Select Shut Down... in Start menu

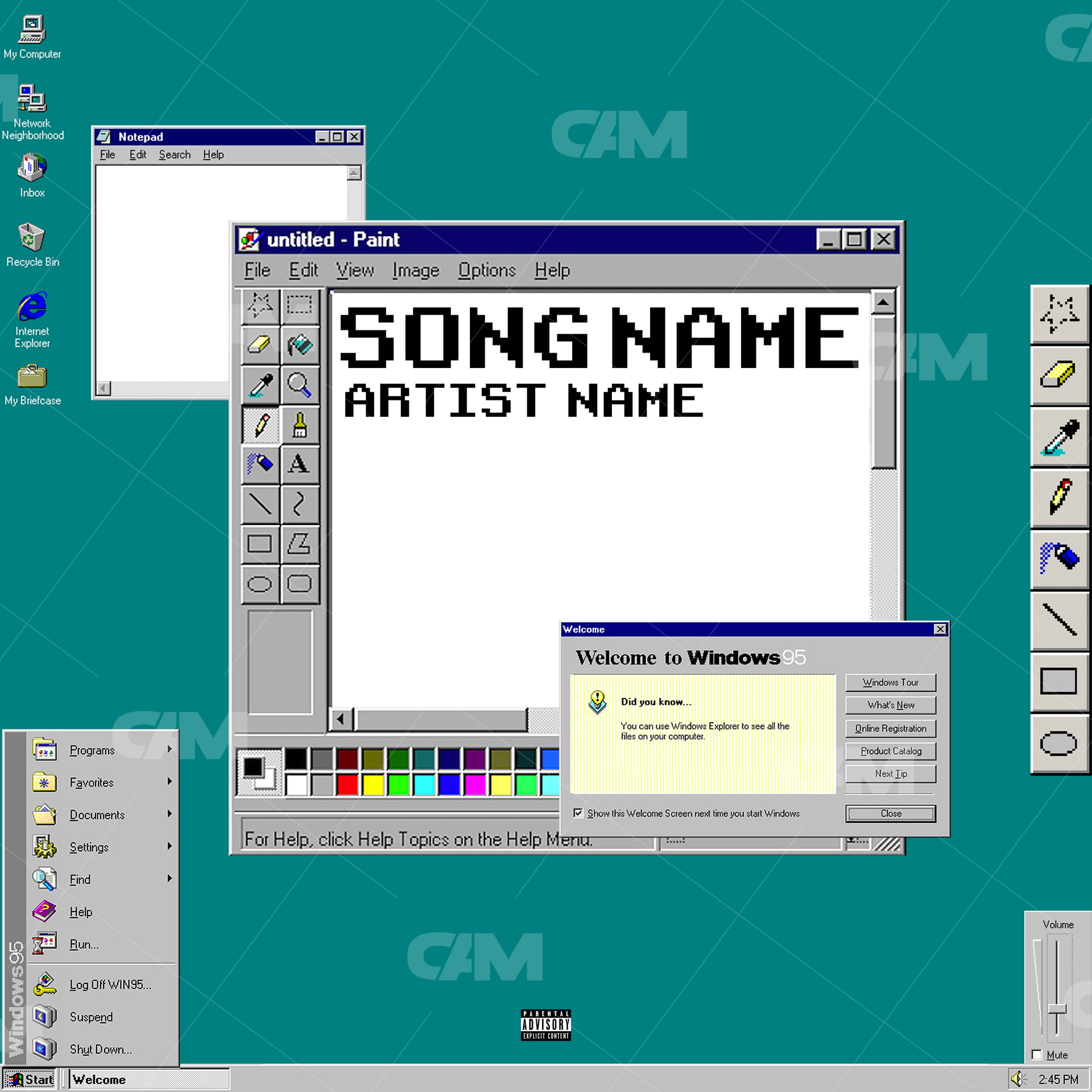pyautogui.click(x=104, y=1049)
